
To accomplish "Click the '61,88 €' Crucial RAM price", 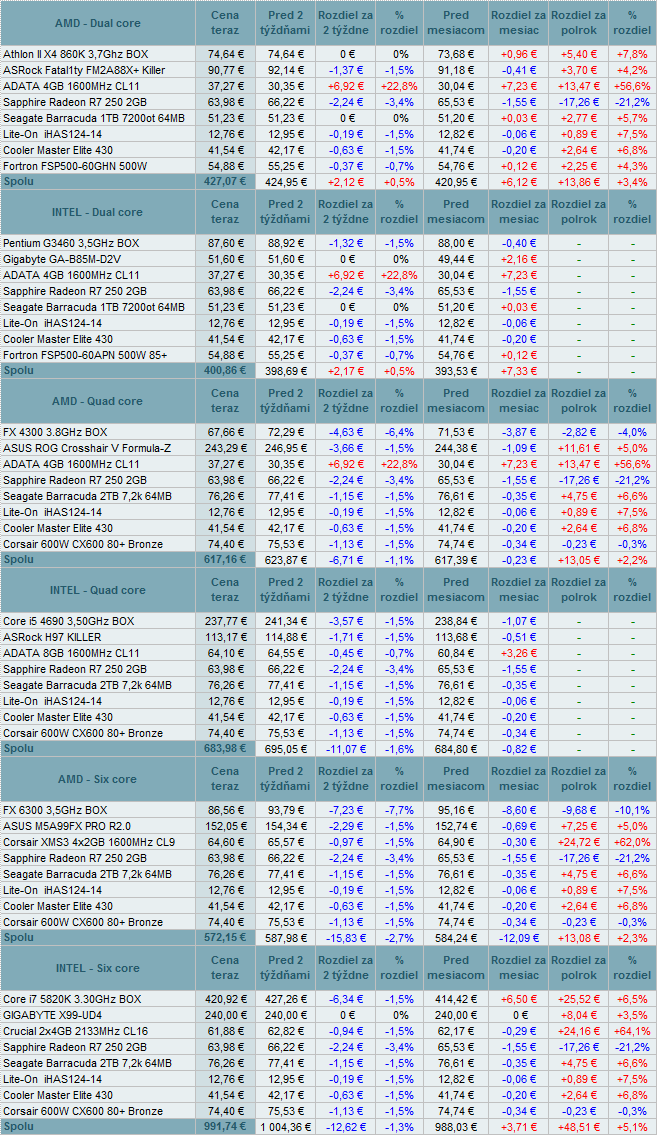I will pos(226,1031).
